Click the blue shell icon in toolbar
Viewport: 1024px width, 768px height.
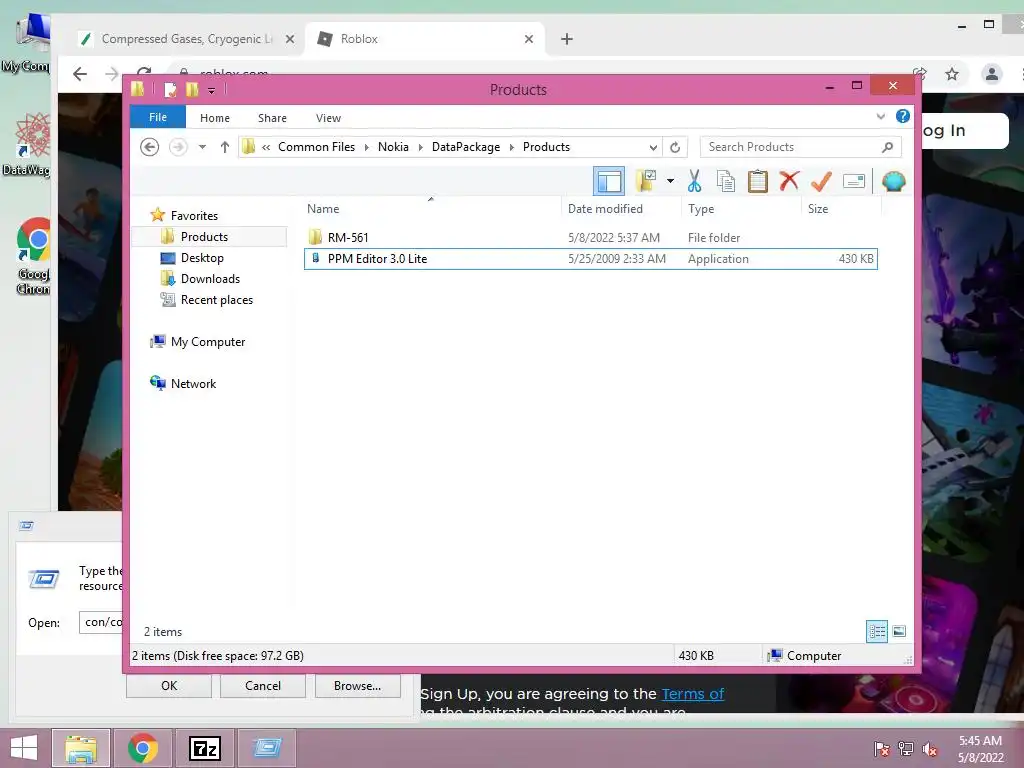[x=893, y=181]
